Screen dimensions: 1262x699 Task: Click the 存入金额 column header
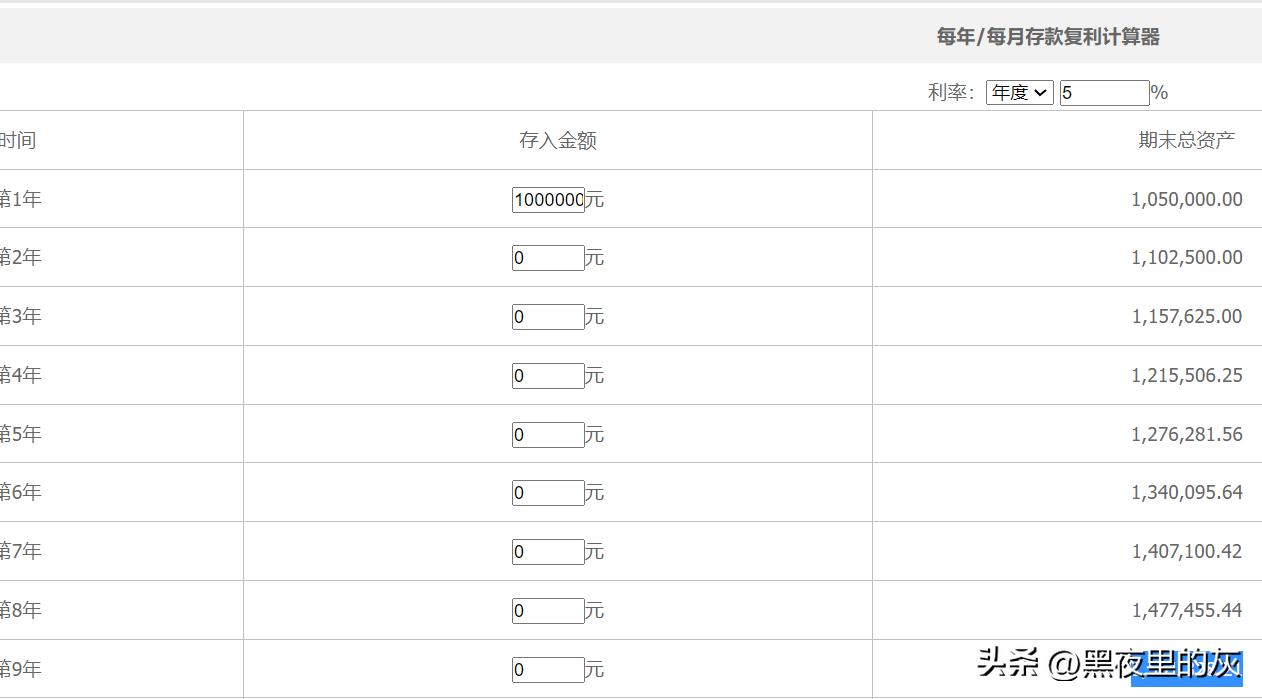click(x=557, y=141)
